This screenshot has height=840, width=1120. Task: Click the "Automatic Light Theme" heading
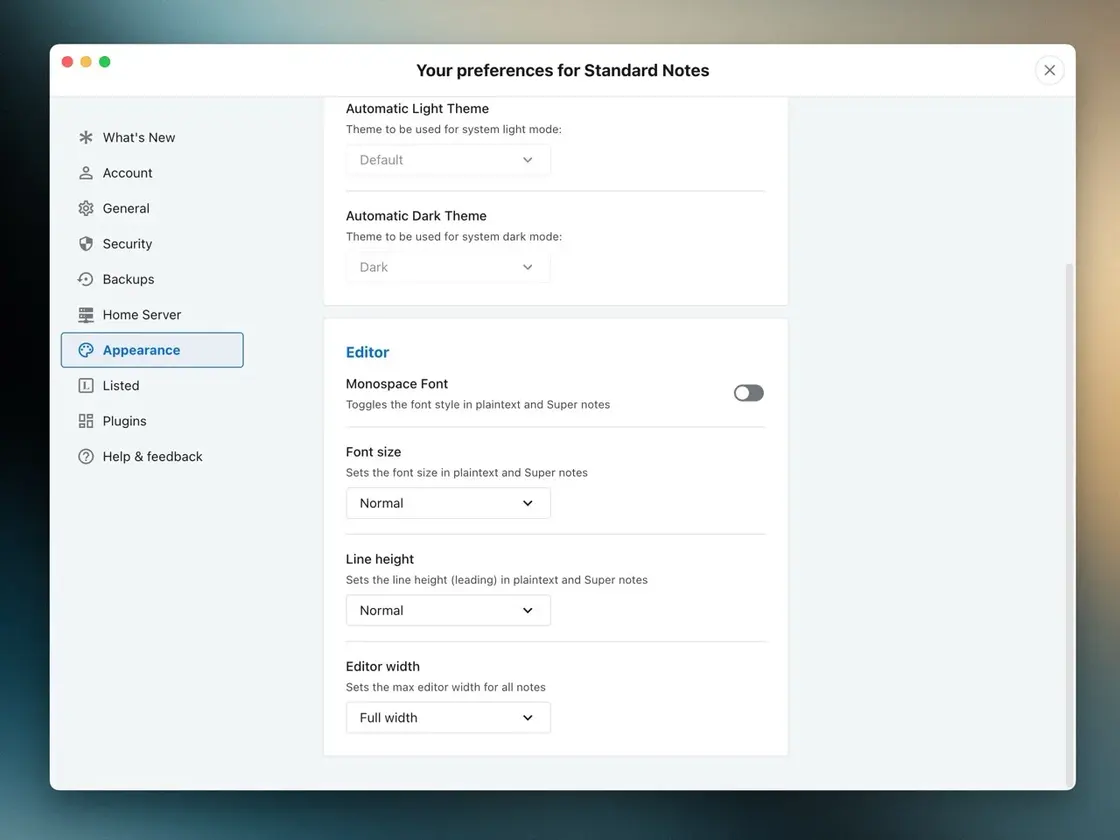click(417, 109)
